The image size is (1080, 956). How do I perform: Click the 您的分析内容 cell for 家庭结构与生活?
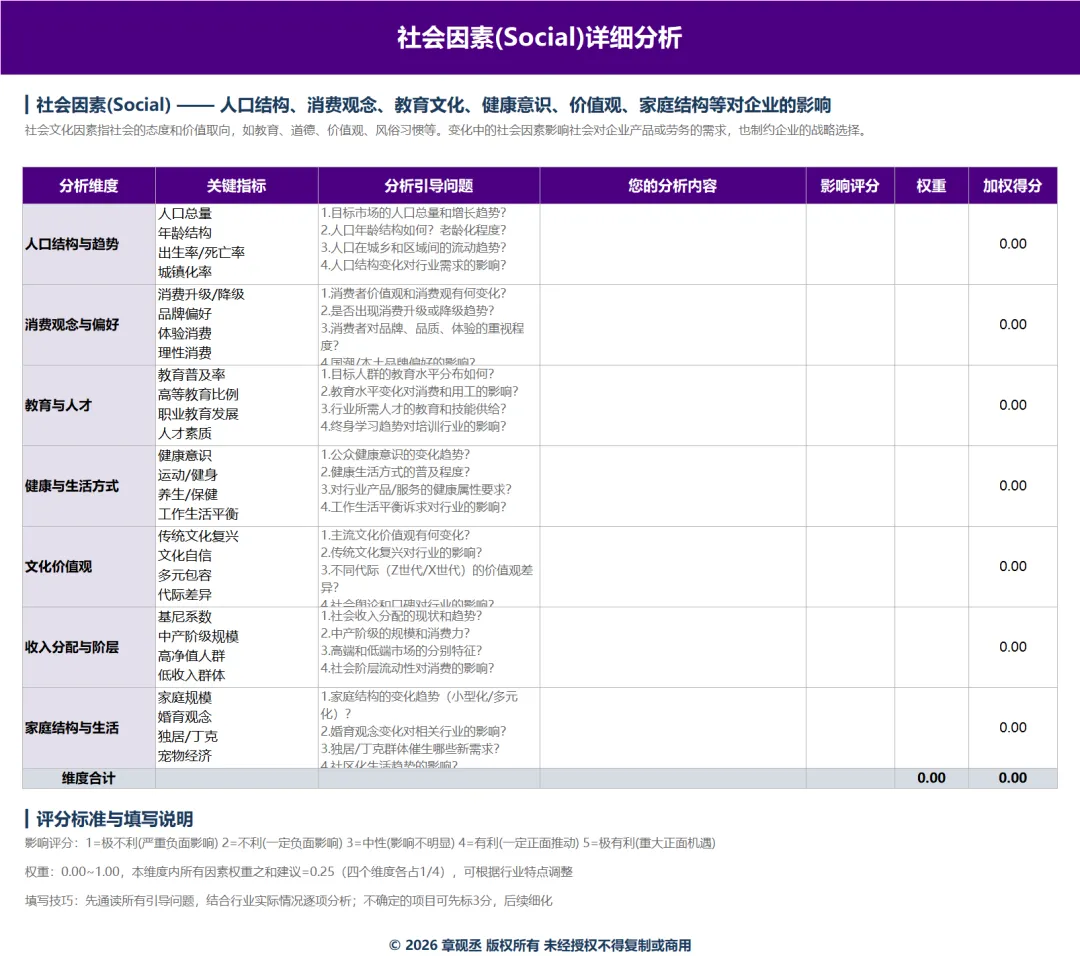point(672,727)
